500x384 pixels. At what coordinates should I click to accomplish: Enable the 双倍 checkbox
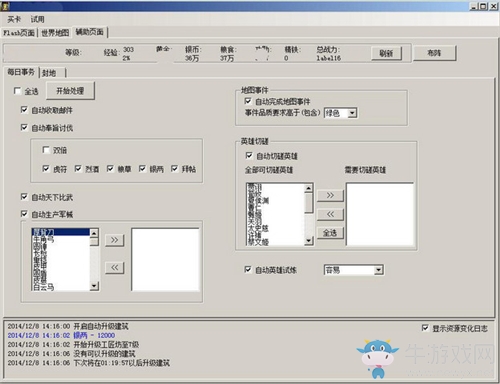point(46,150)
